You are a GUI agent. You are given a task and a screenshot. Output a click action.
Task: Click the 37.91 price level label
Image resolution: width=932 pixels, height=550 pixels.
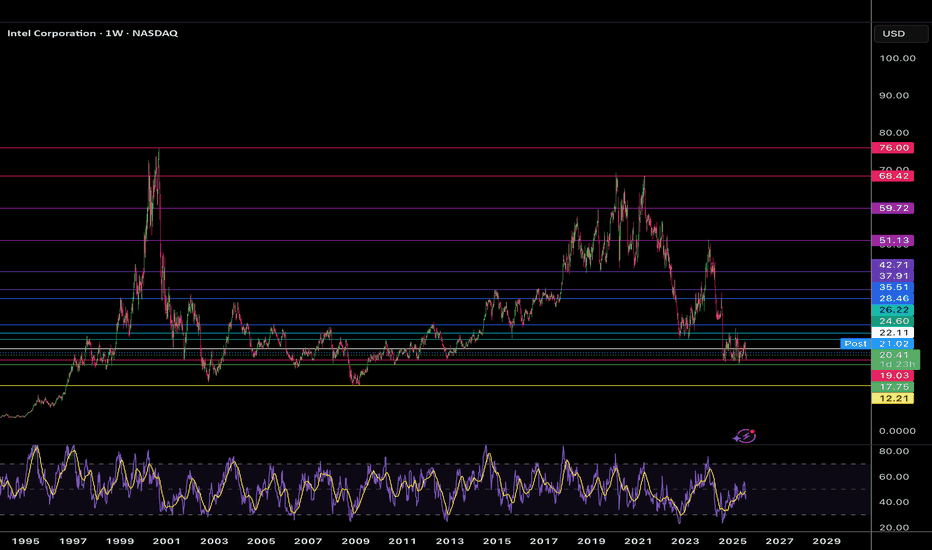coord(892,276)
